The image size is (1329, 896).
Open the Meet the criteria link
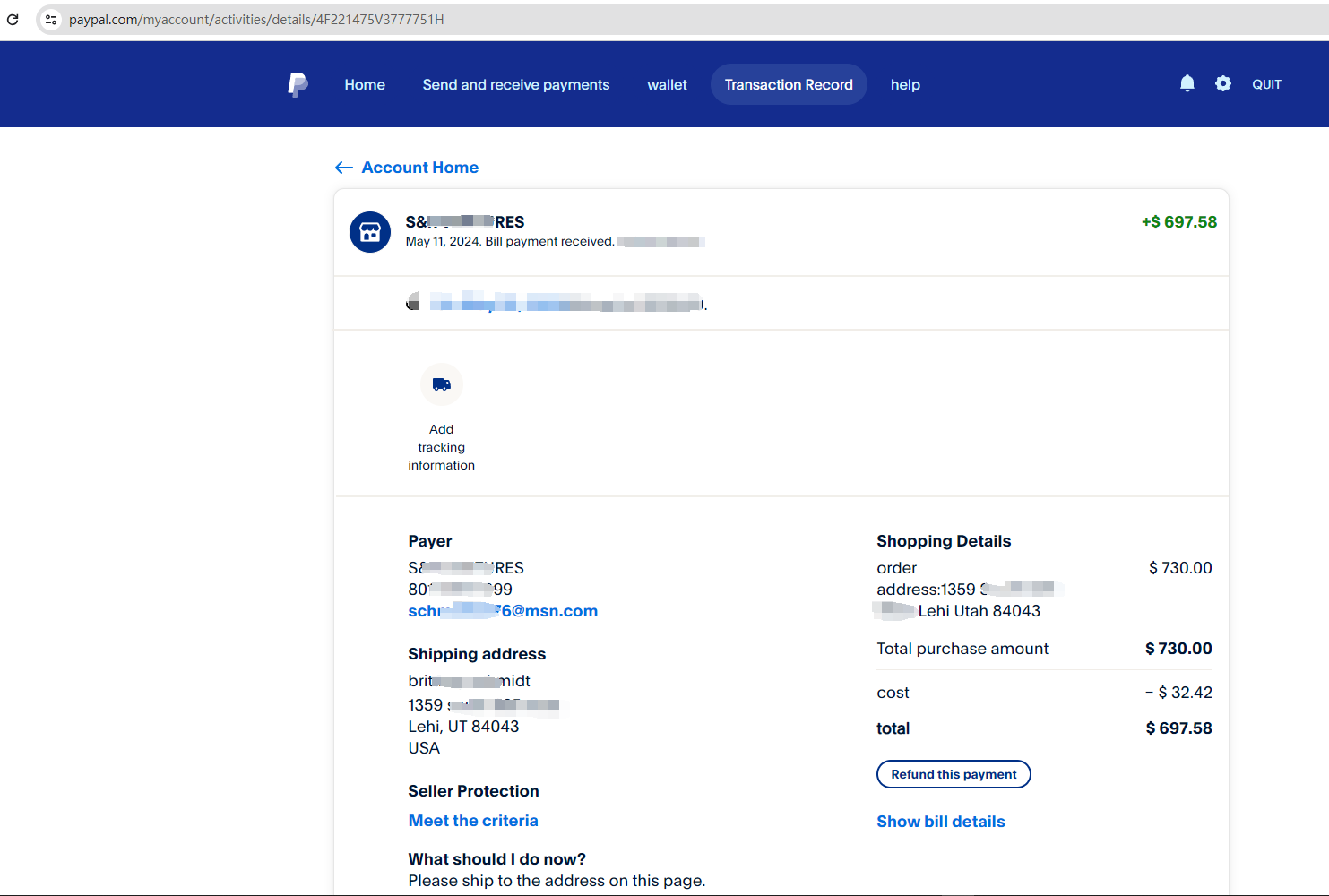[473, 821]
